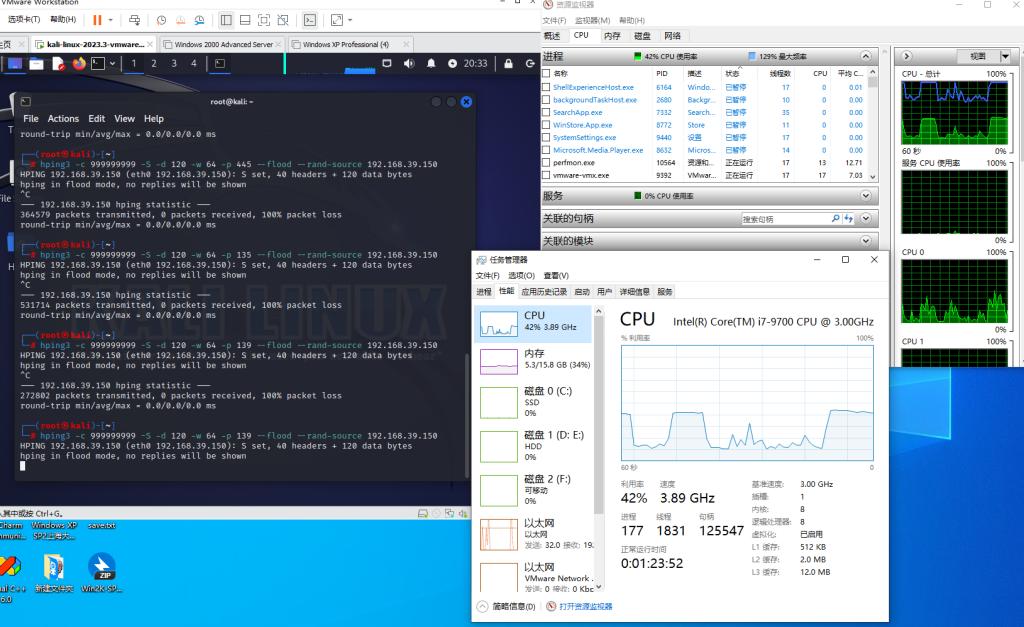The width and height of the screenshot is (1024, 627).
Task: Switch to Windows 2000 Advanced Server tab
Action: point(222,44)
